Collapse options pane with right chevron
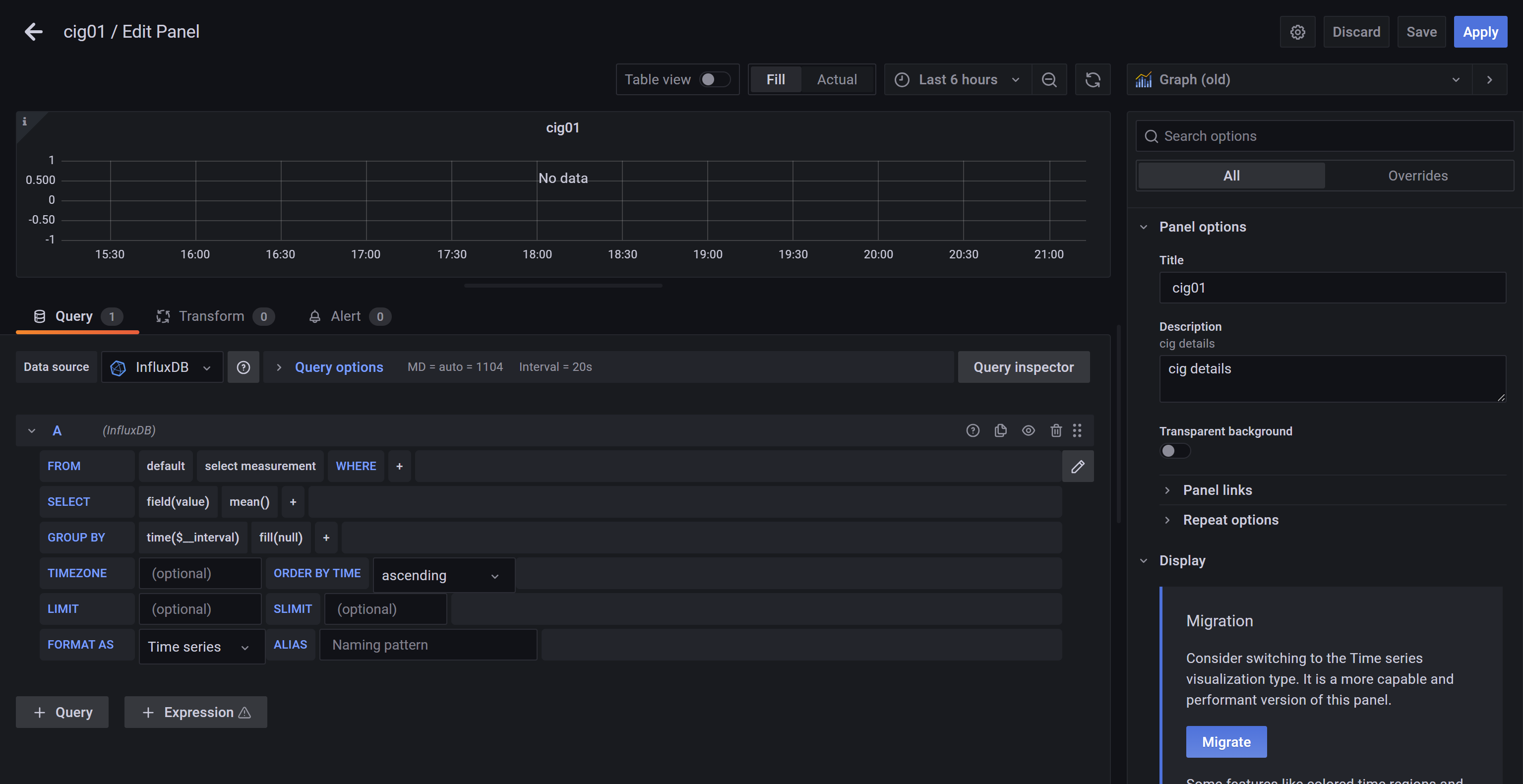1523x784 pixels. pos(1489,80)
